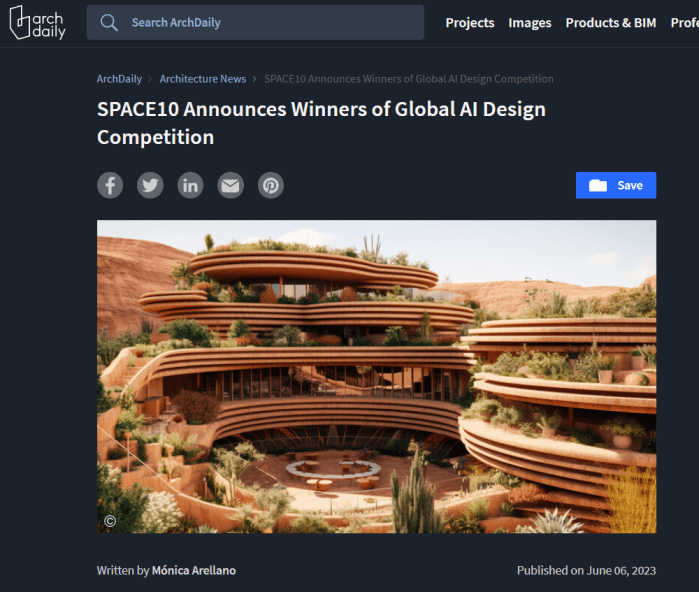Share article on Twitter
699x592 pixels.
(x=150, y=185)
